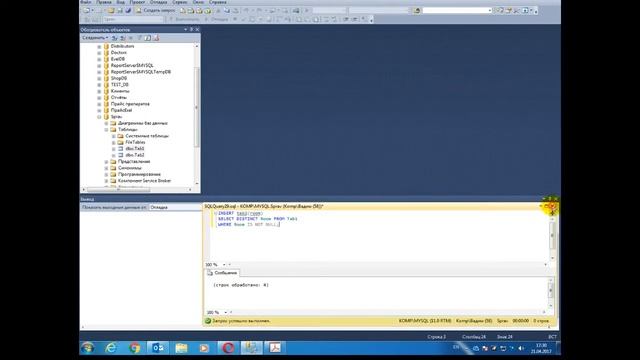640x360 pixels.
Task: Open Google Chrome from the taskbar
Action: (x=134, y=348)
